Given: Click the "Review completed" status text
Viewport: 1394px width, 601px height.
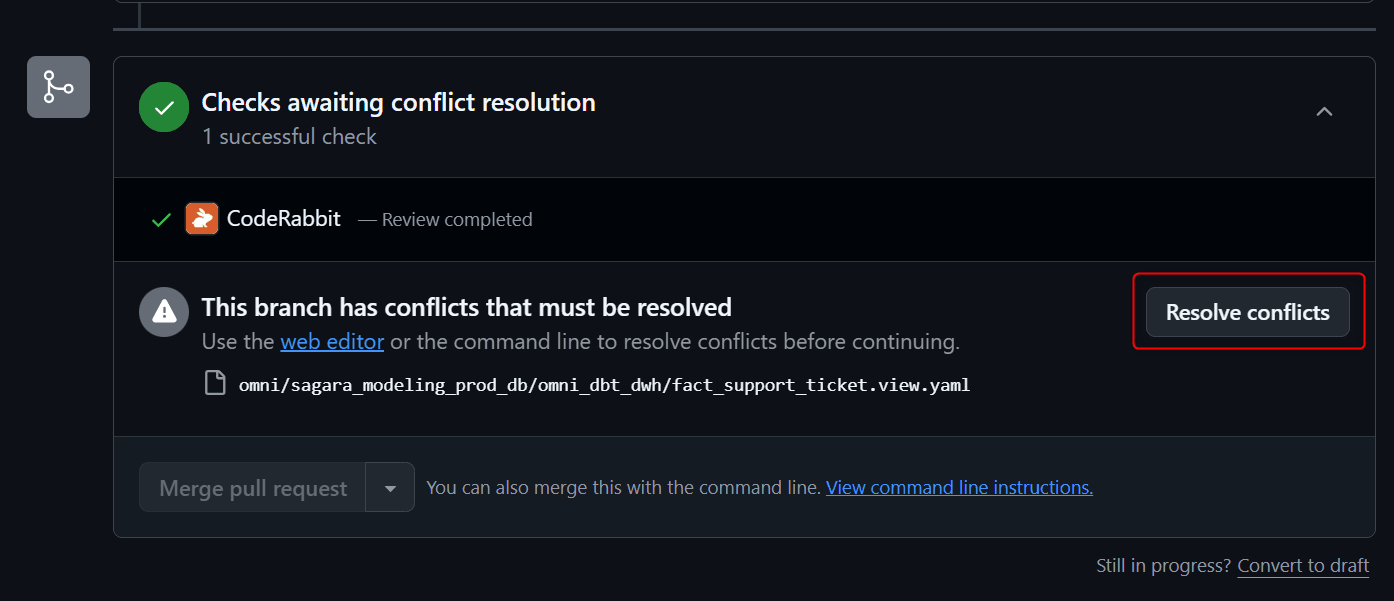Looking at the screenshot, I should pyautogui.click(x=457, y=220).
